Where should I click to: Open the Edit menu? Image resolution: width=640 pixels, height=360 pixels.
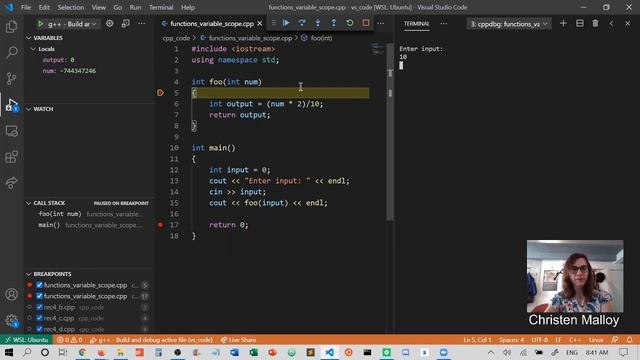[44, 7]
